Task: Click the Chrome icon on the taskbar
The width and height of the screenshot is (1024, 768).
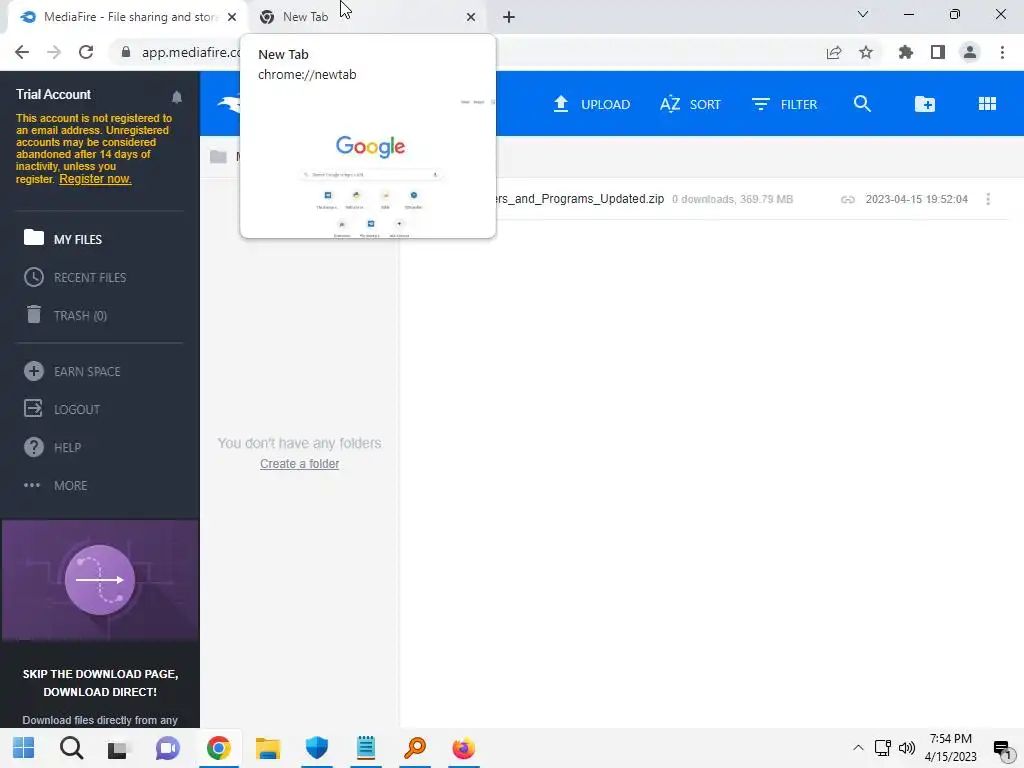Action: (x=219, y=748)
